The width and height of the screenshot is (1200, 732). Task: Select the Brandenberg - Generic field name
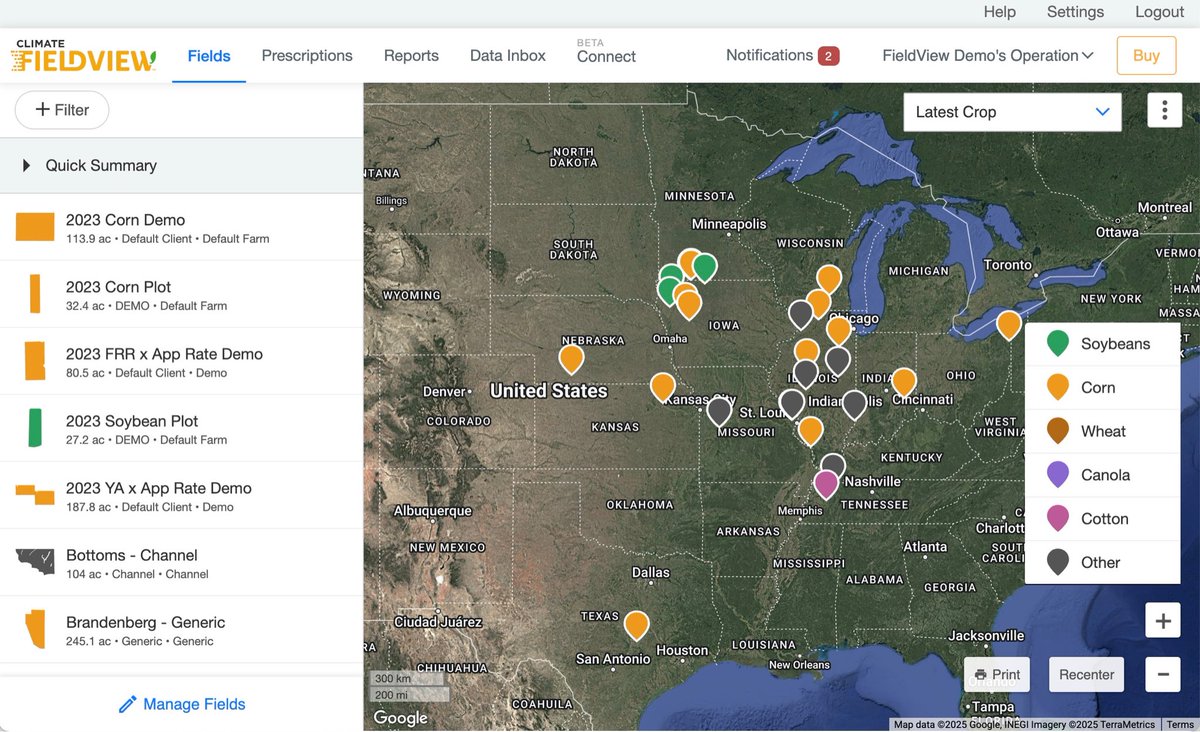(146, 622)
